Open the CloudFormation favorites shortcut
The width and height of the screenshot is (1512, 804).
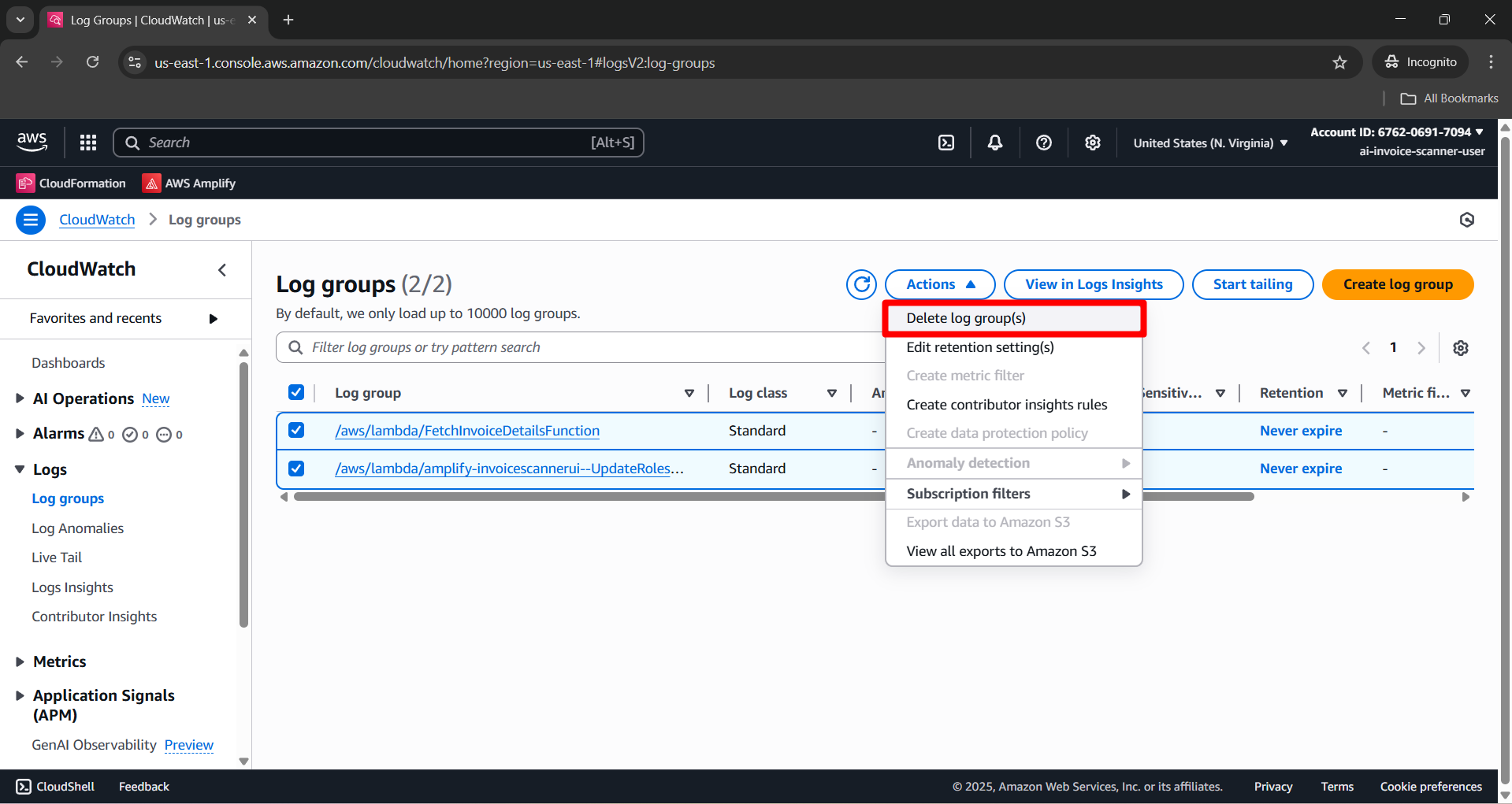[70, 183]
